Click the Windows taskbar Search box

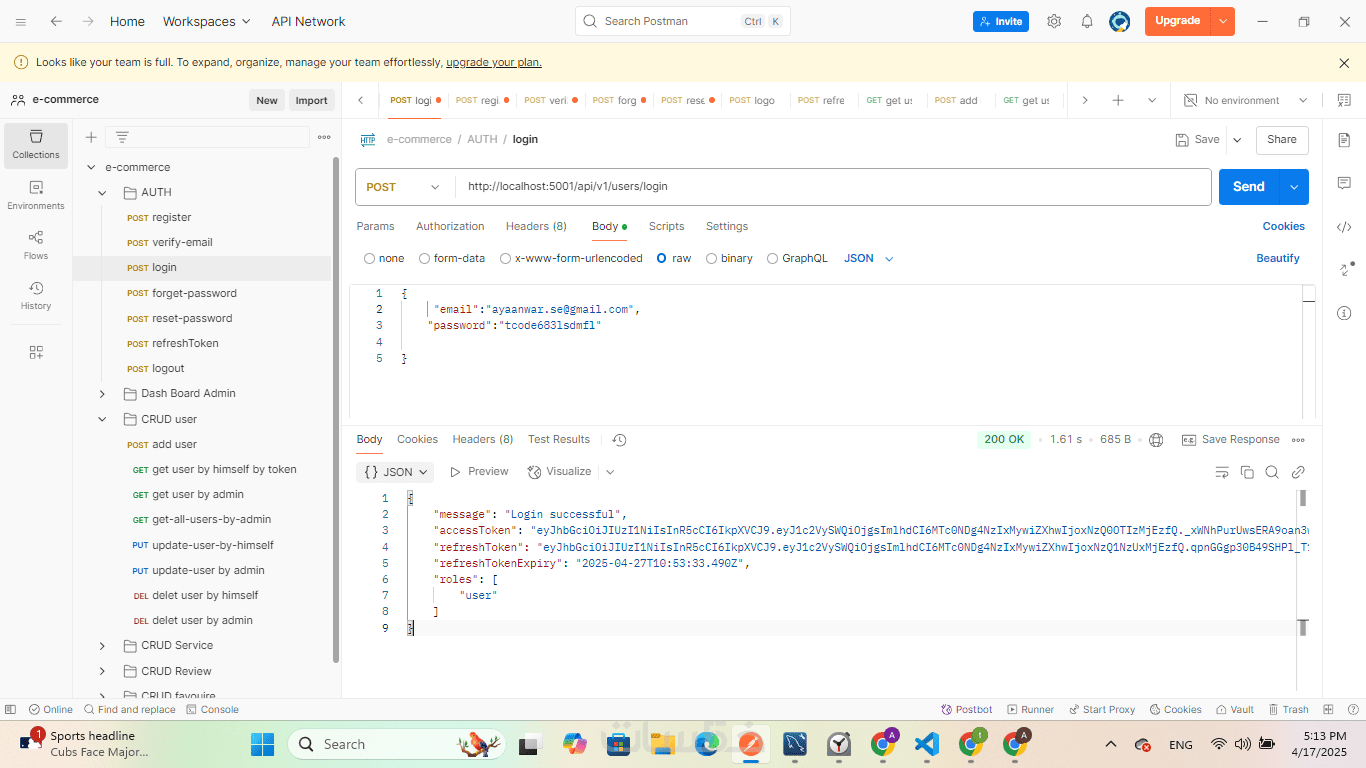398,744
